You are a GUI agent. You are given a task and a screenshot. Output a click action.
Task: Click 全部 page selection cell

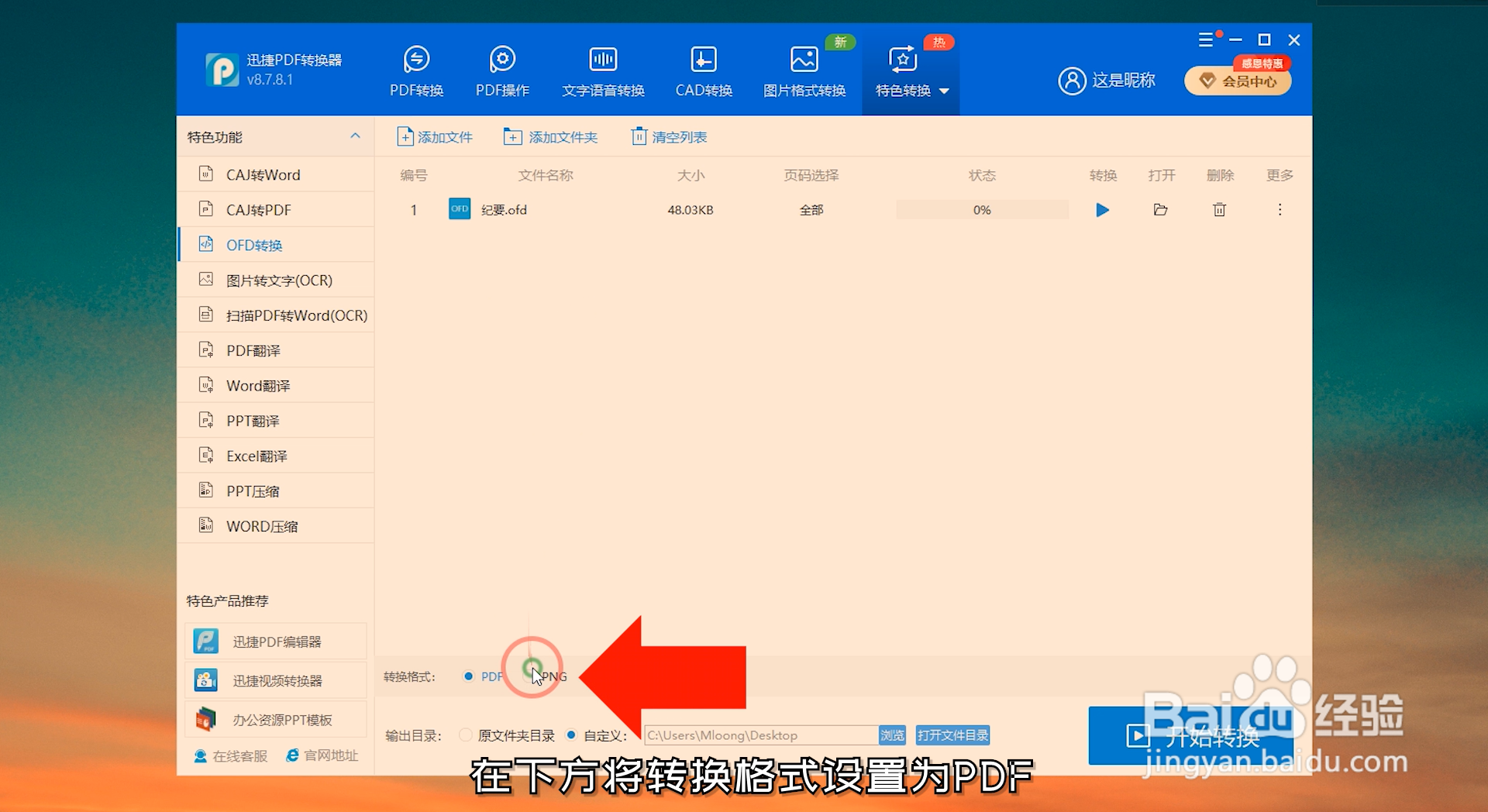811,210
